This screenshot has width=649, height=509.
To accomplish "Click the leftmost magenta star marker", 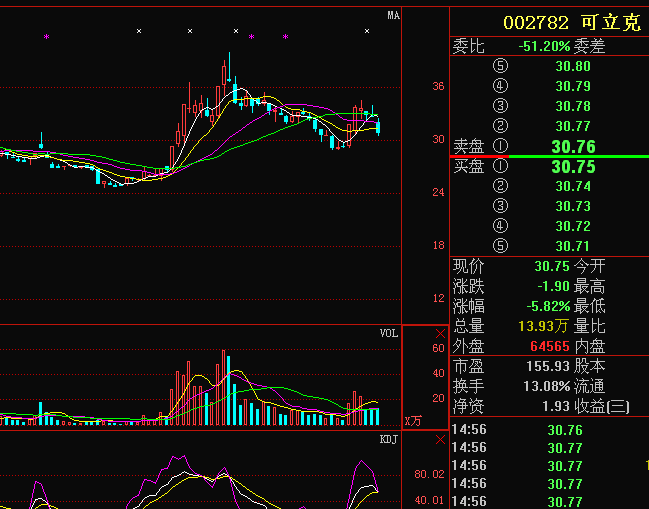I will (x=46, y=37).
